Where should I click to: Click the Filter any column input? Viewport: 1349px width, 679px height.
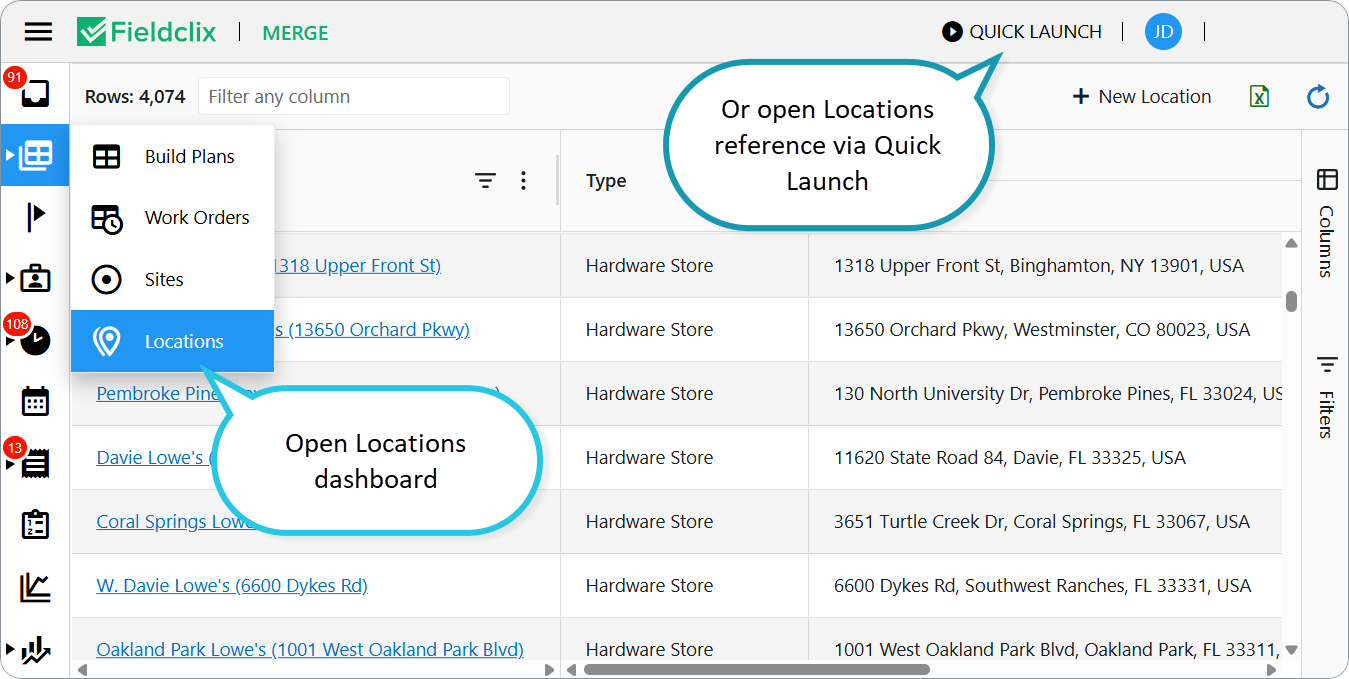click(x=354, y=97)
